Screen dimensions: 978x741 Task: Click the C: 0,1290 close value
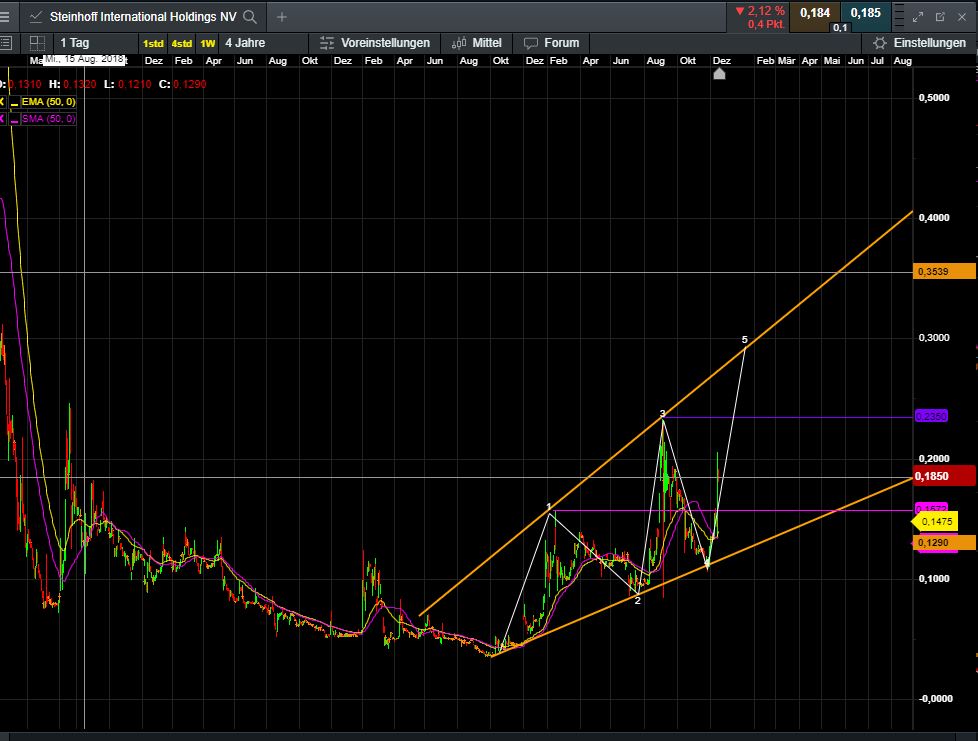182,84
